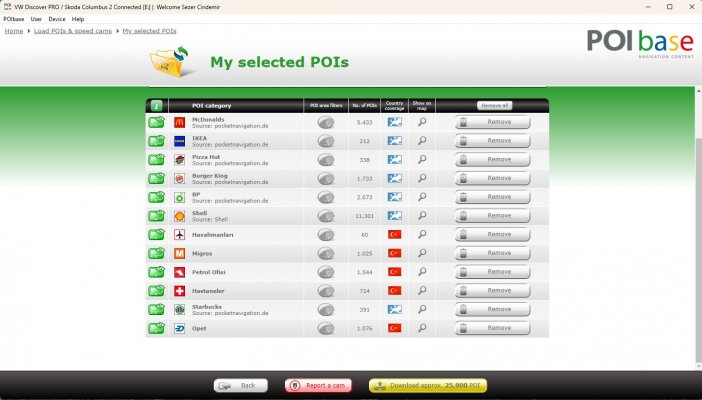
Task: Toggle POI area filter for Burger King
Action: click(x=326, y=179)
